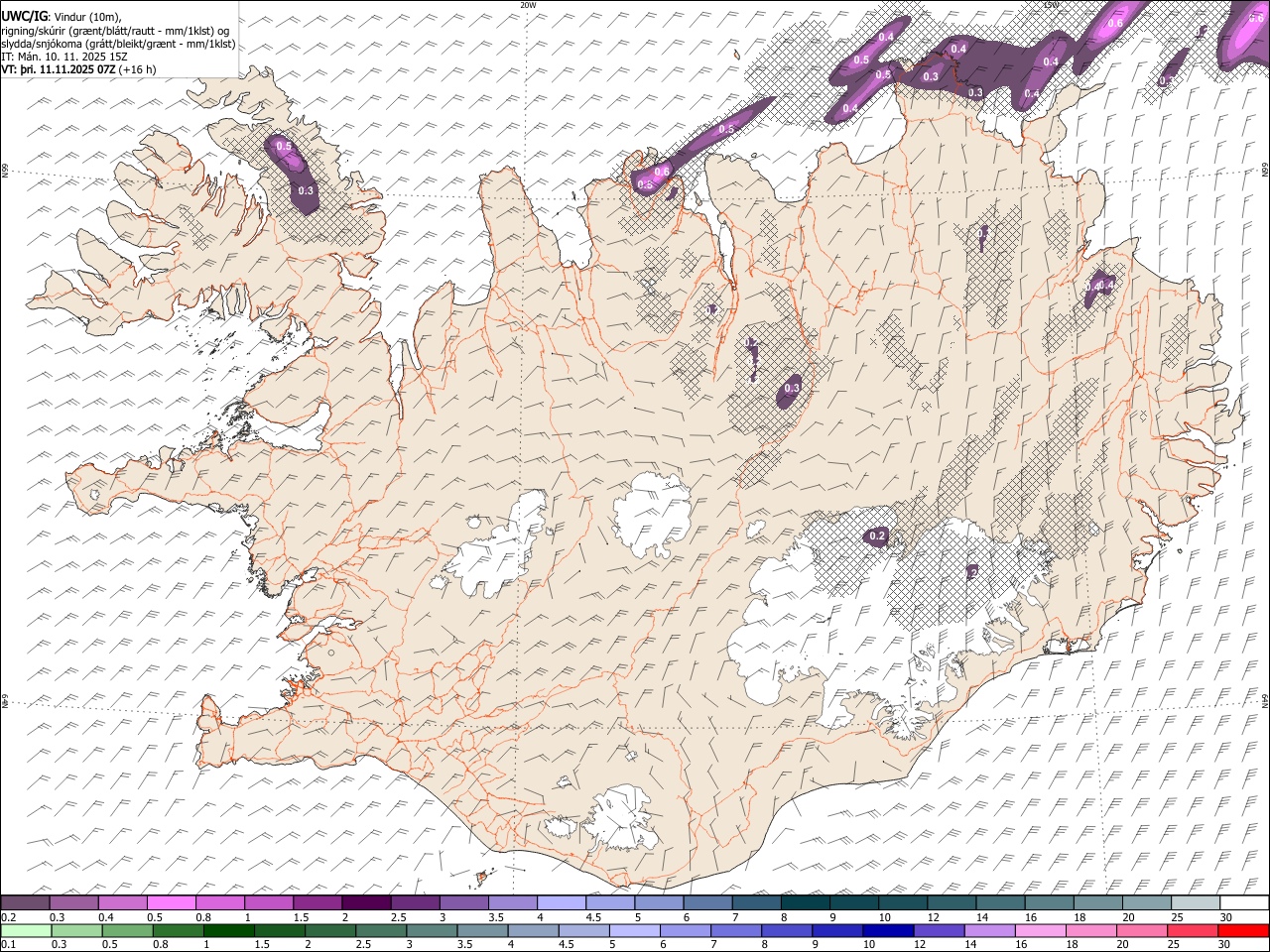Pick the snow scale swatch between 1 and 1.5
The width and height of the screenshot is (1270, 952).
[269, 902]
